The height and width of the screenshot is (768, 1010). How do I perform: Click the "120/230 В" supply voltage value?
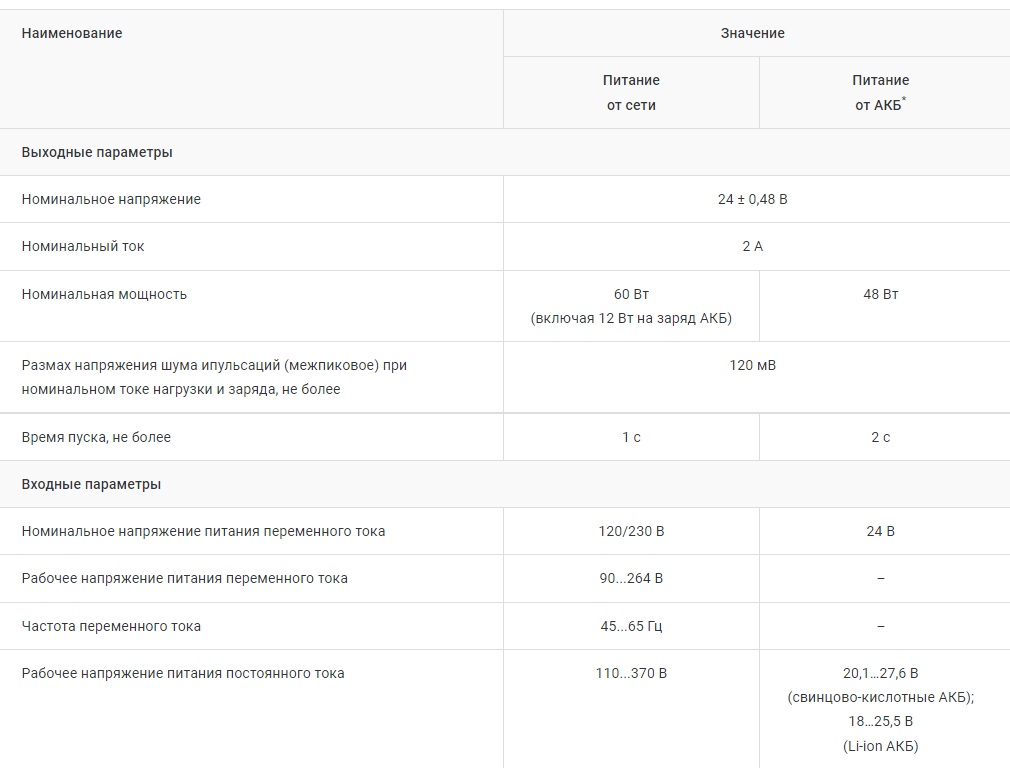(631, 531)
